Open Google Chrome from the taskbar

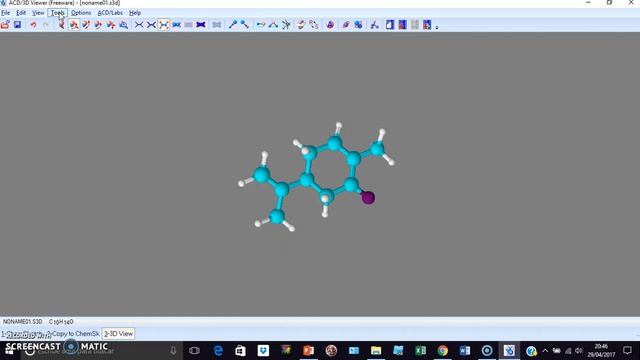[442, 351]
